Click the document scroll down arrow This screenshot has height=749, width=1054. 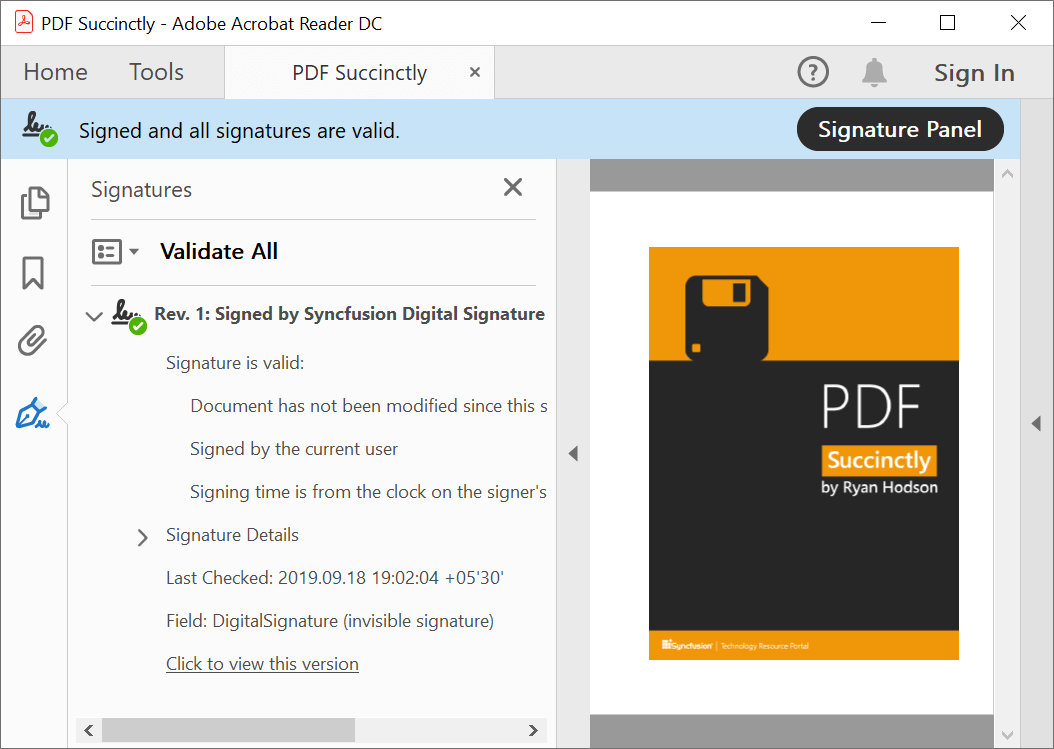point(1007,736)
